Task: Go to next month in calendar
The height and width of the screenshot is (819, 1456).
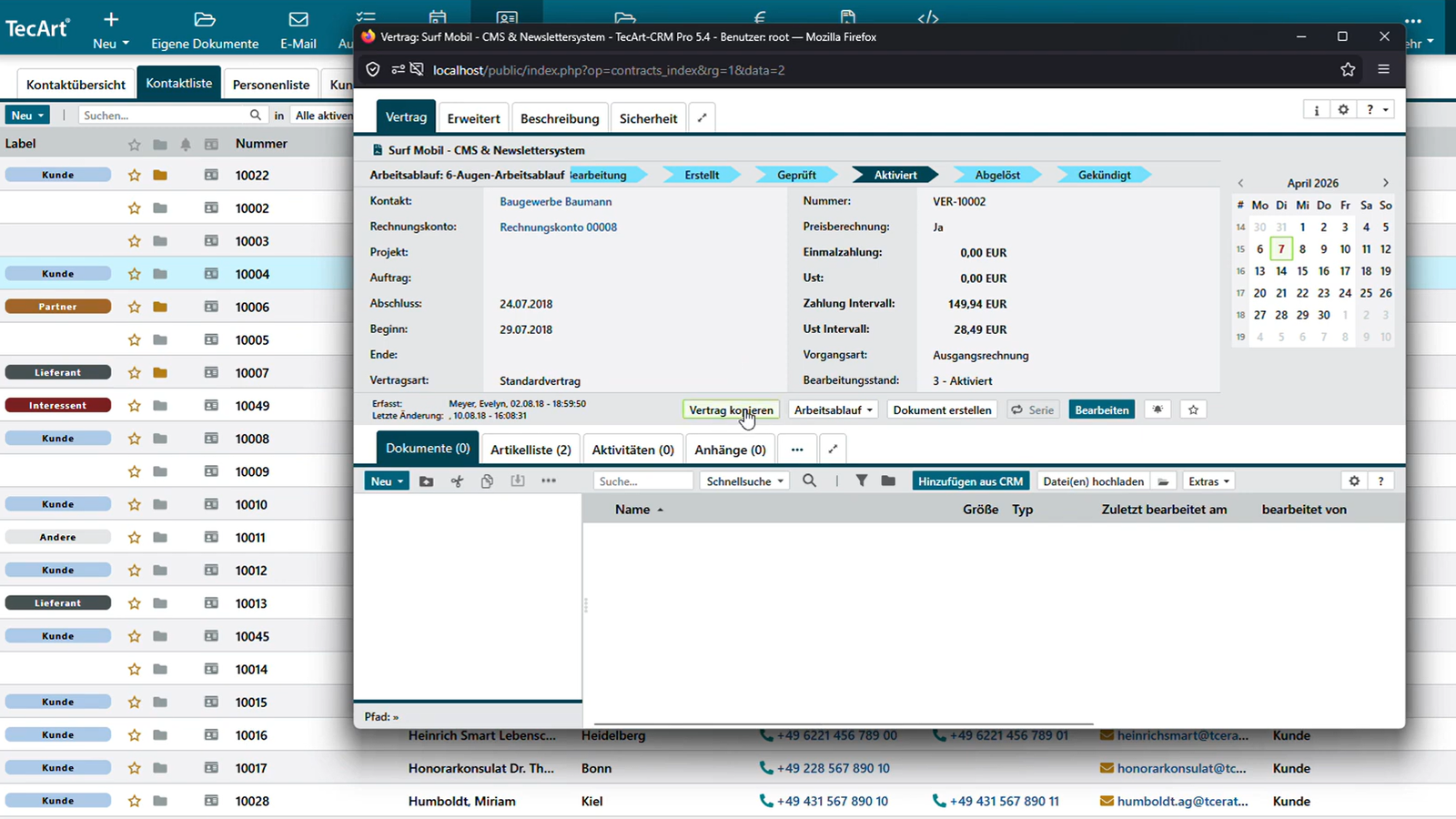Action: pyautogui.click(x=1385, y=183)
